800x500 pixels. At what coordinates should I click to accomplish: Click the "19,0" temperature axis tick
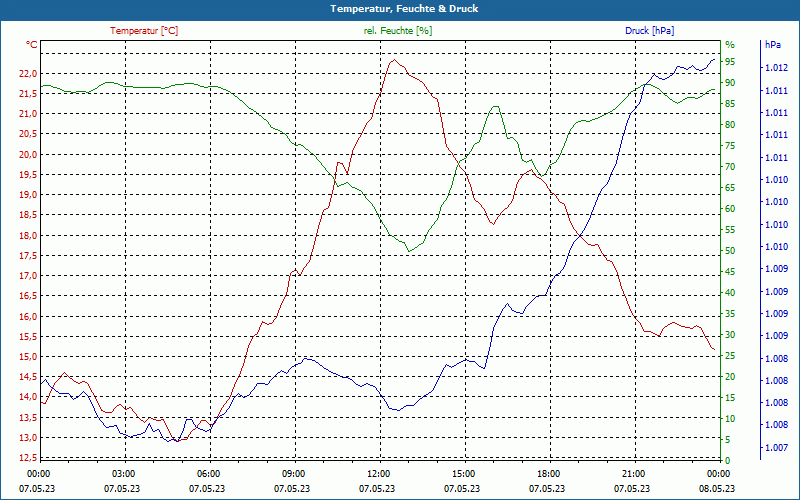click(x=28, y=195)
